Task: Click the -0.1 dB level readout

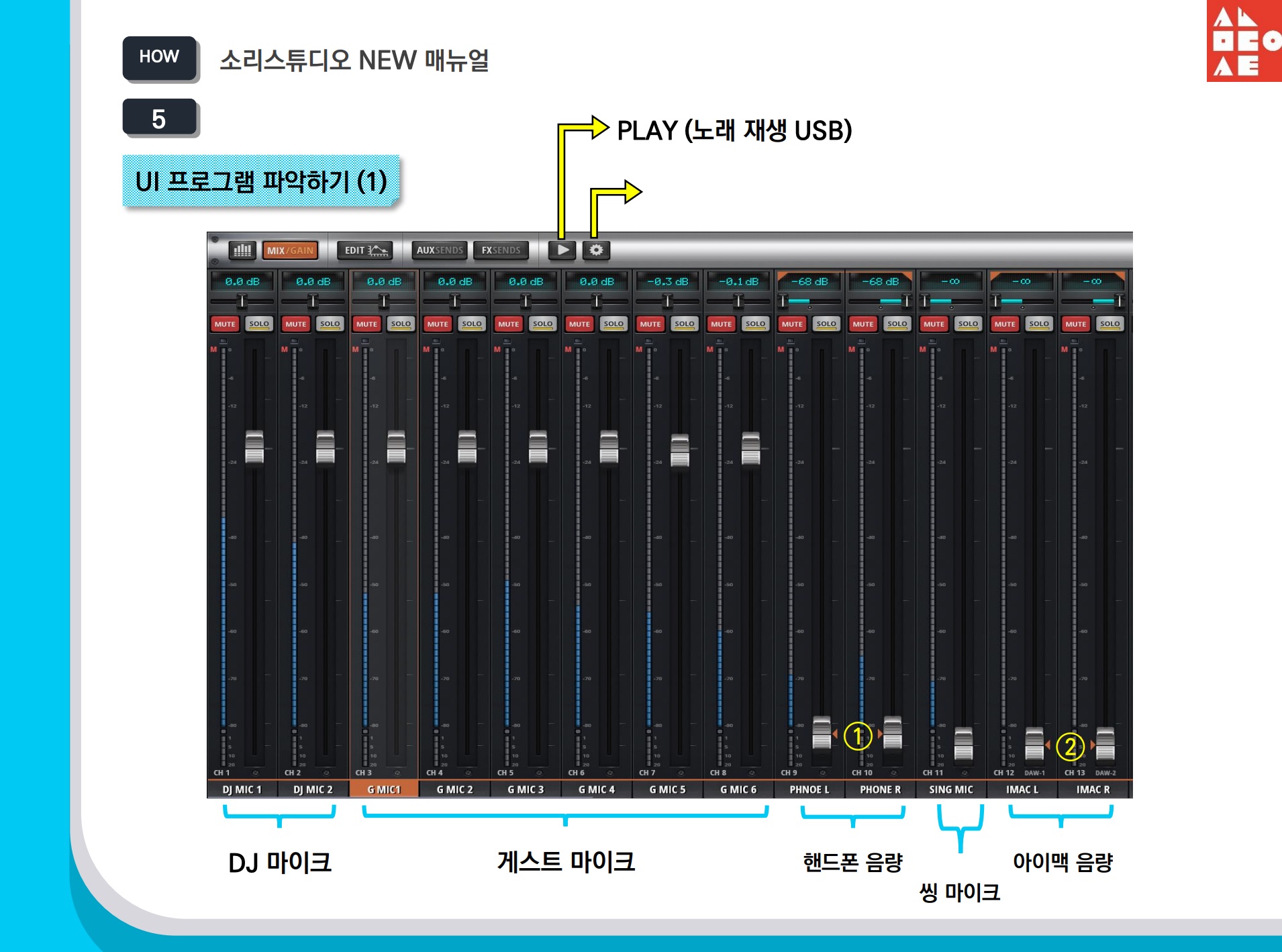Action: [738, 281]
